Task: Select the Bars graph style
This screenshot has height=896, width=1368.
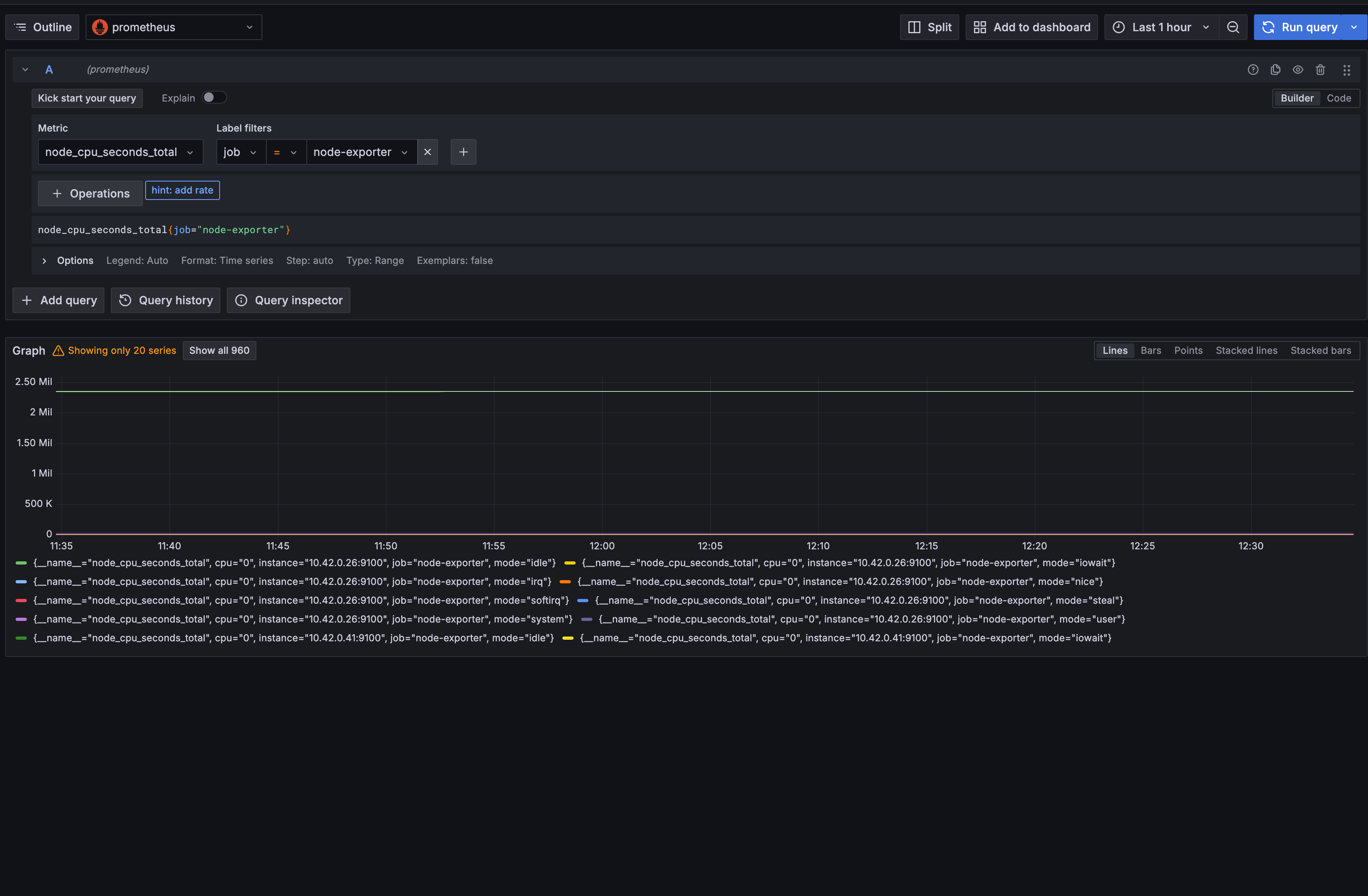Action: (x=1151, y=350)
